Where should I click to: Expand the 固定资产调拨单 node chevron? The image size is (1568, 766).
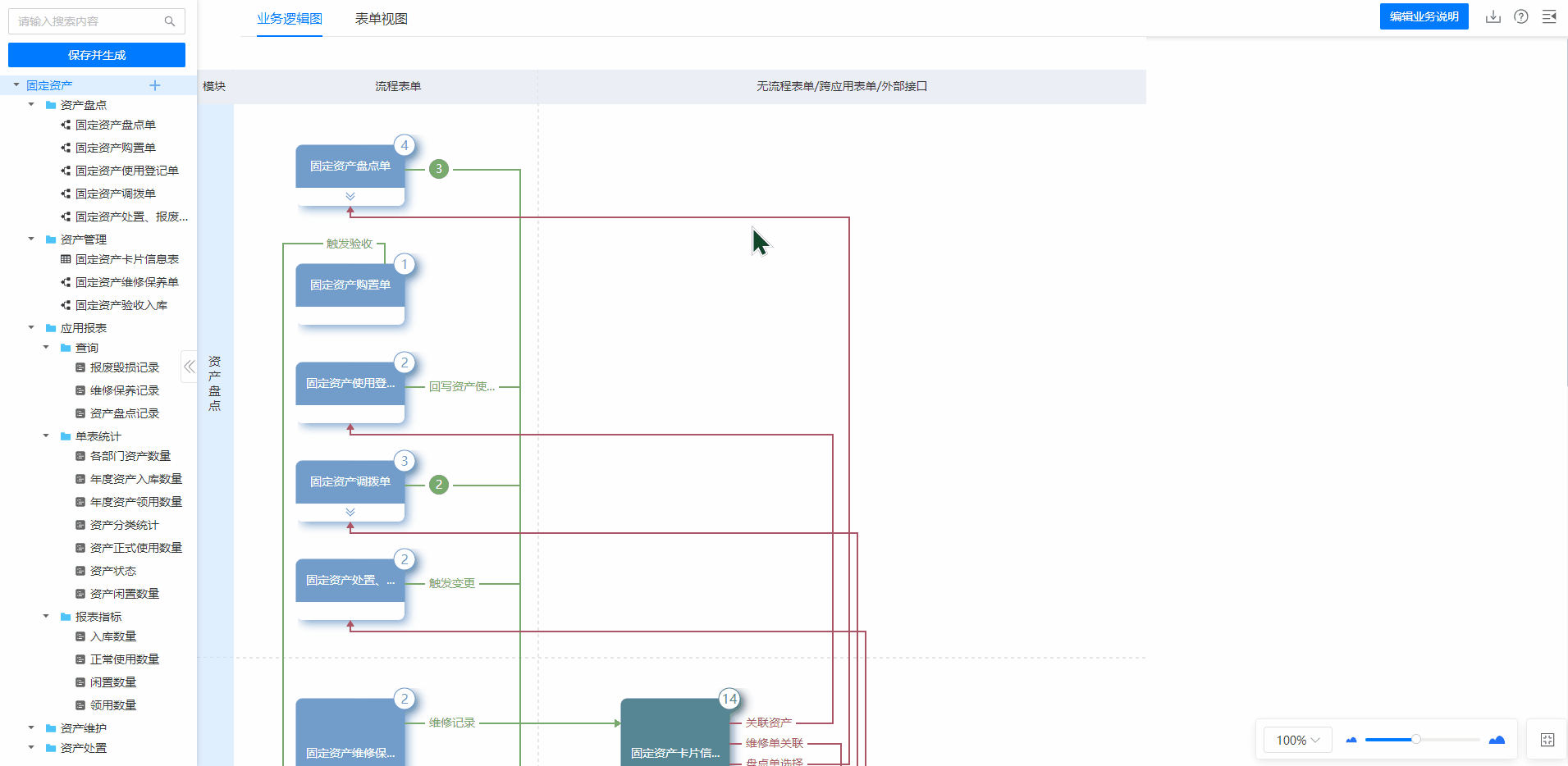pyautogui.click(x=350, y=512)
